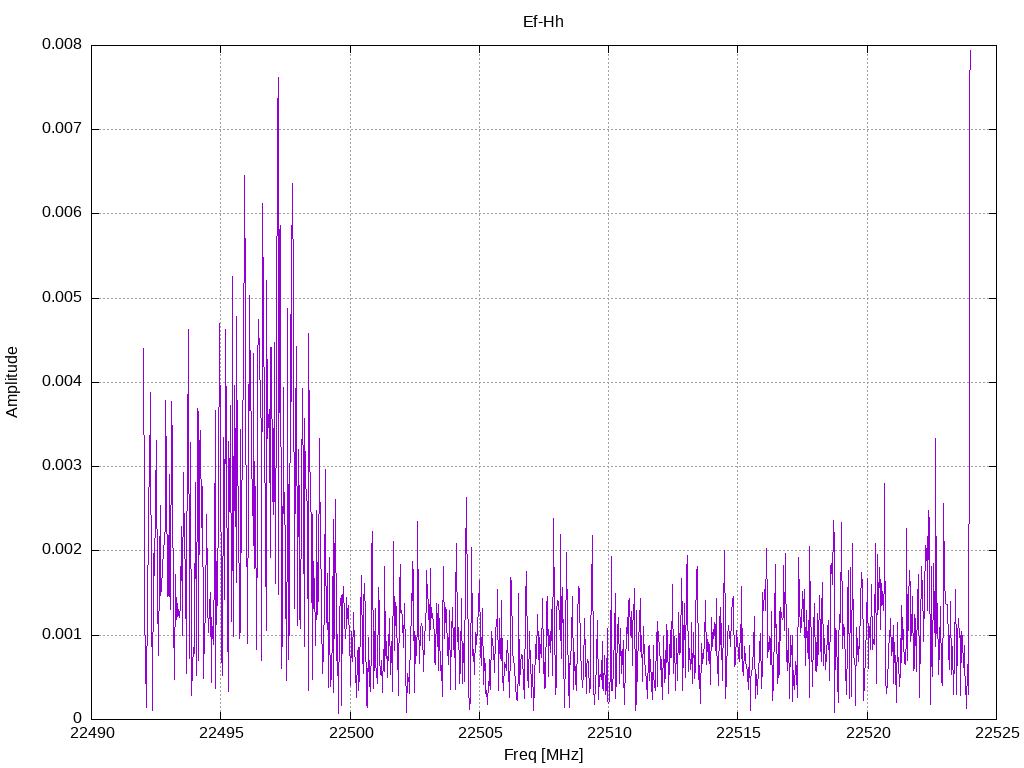This screenshot has height=768, width=1024.
Task: Click the x-axis tick label "22500"
Action: [350, 733]
